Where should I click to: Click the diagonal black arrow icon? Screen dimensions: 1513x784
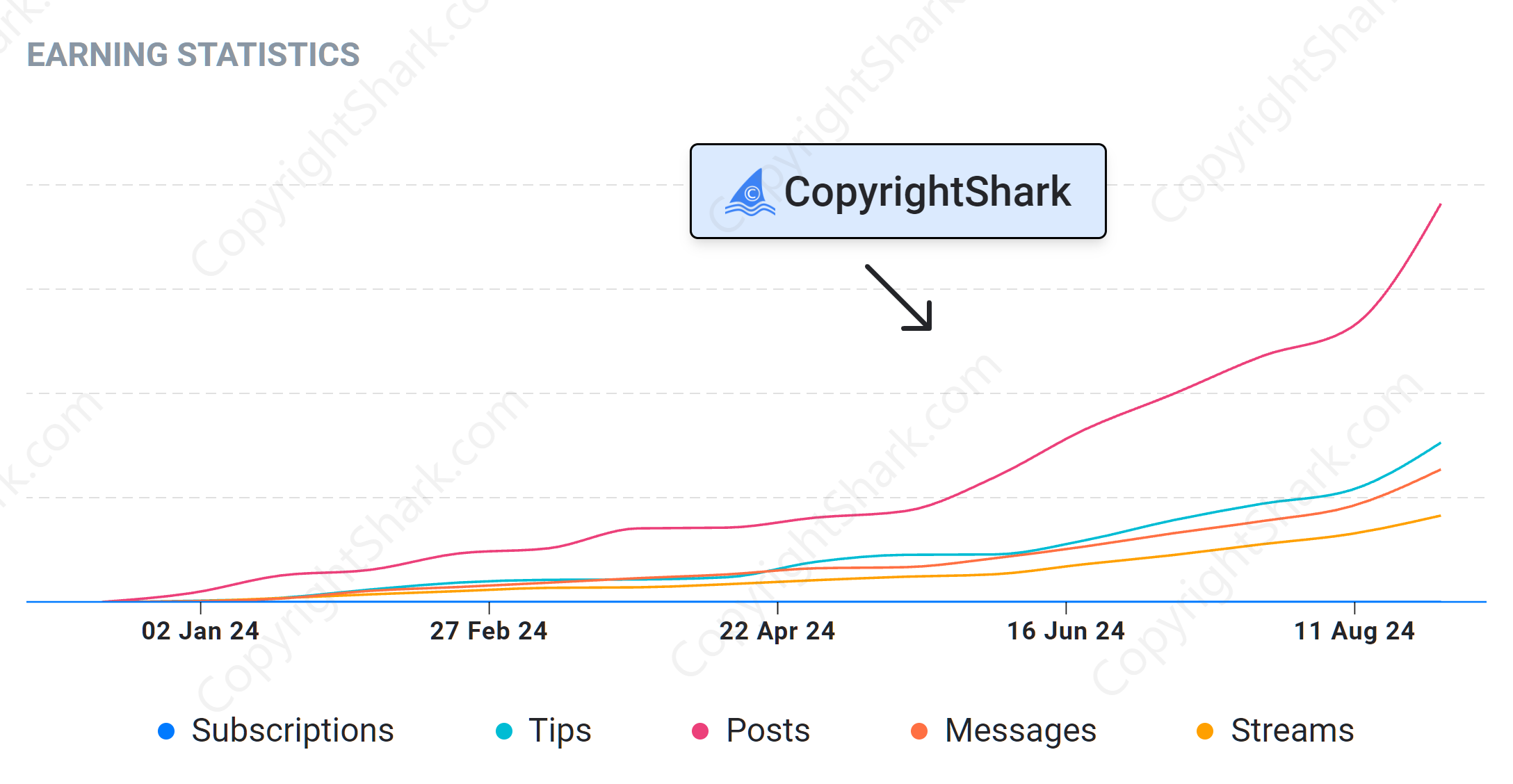pyautogui.click(x=898, y=297)
